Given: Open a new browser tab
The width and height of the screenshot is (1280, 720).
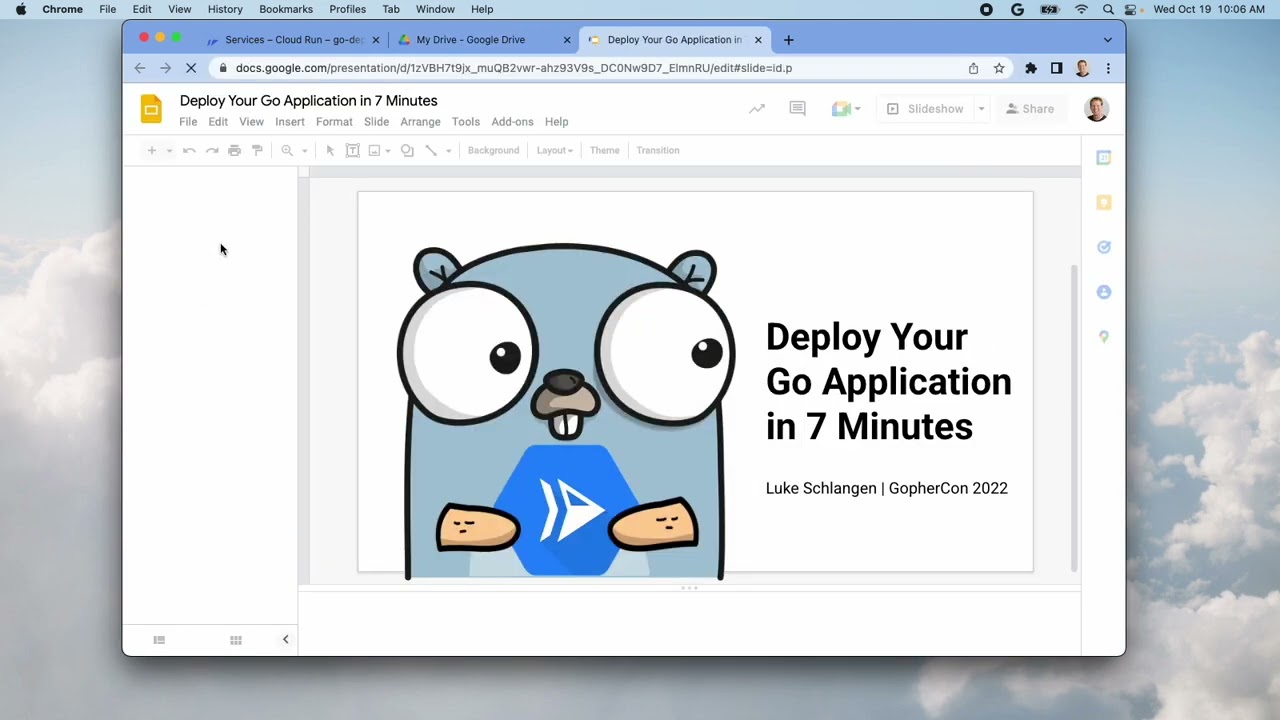Looking at the screenshot, I should 789,40.
